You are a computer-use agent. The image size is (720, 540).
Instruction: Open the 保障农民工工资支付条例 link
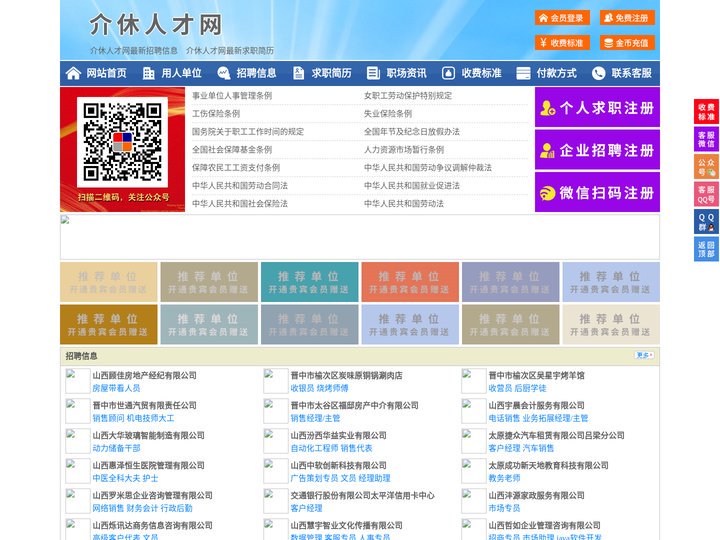click(236, 168)
